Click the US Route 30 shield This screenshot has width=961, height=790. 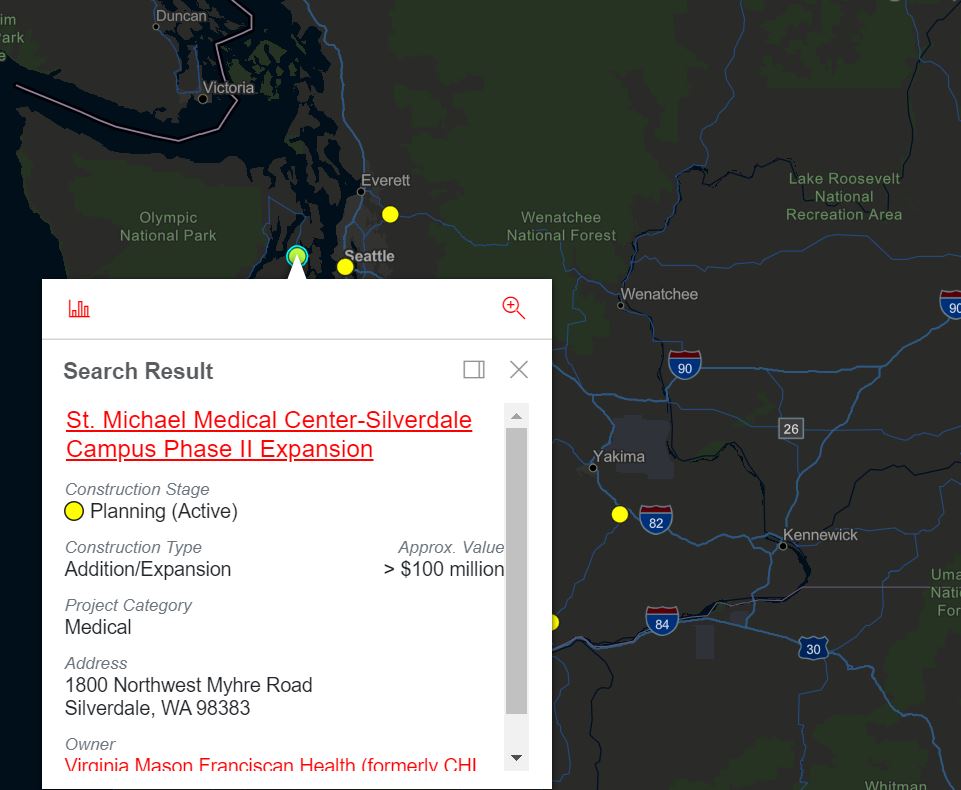pos(813,648)
